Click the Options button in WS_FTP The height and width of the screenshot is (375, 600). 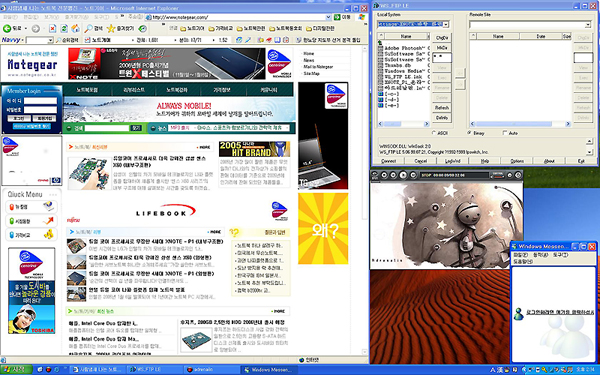point(517,161)
